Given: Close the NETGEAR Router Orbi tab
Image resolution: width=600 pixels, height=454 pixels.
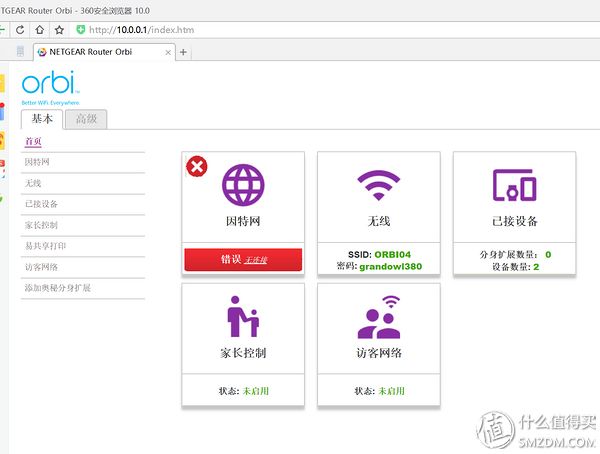Looking at the screenshot, I should click(x=168, y=52).
